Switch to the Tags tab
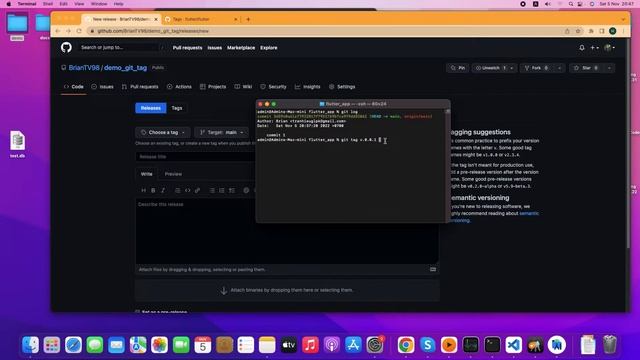The width and height of the screenshot is (640, 360). [177, 108]
